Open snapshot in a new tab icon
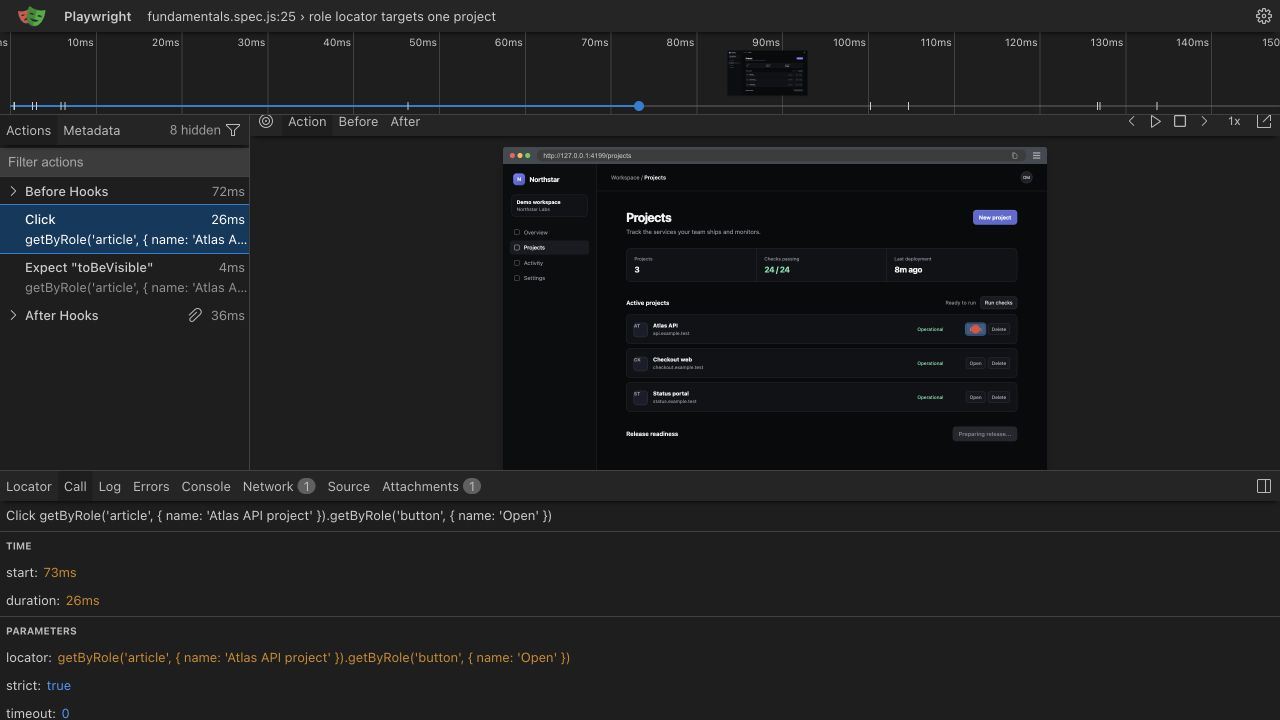Viewport: 1280px width, 720px height. pyautogui.click(x=1264, y=121)
